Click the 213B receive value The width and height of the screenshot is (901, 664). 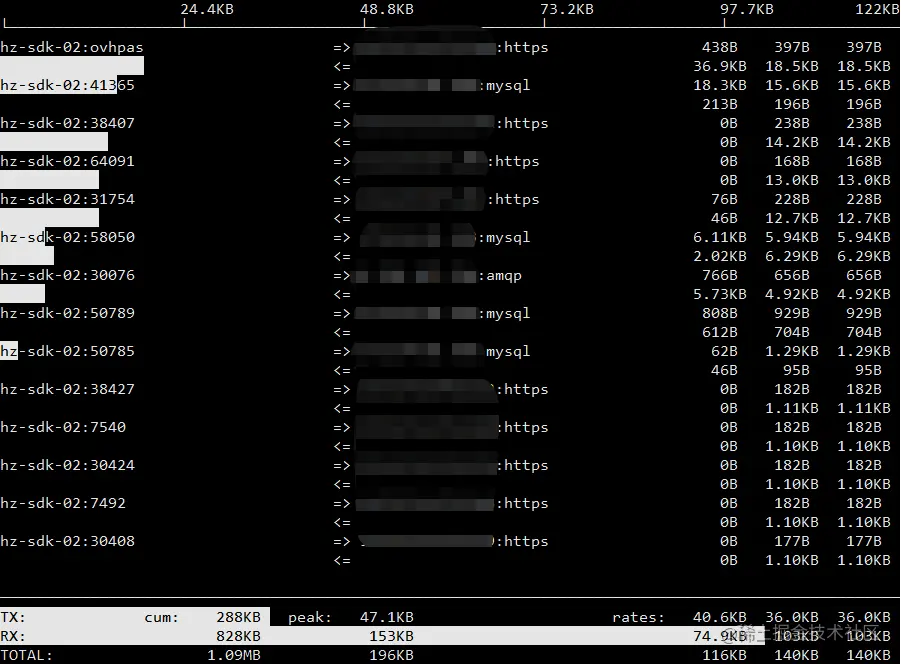point(719,105)
